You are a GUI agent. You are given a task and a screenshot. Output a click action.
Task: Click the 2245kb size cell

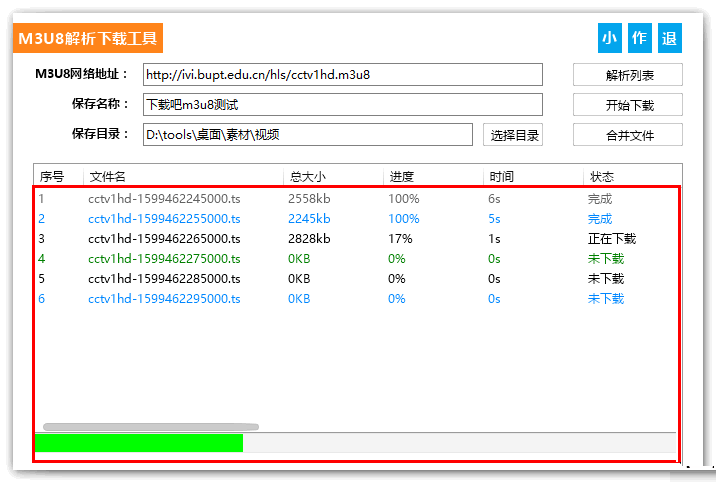[x=309, y=219]
